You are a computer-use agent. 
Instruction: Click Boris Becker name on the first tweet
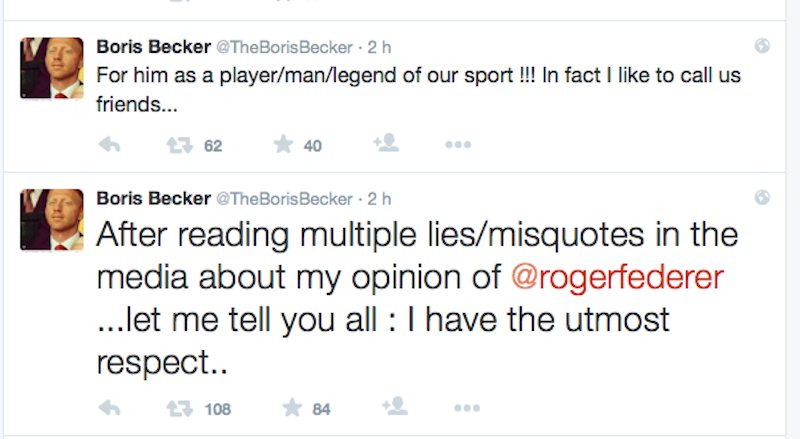click(x=152, y=46)
